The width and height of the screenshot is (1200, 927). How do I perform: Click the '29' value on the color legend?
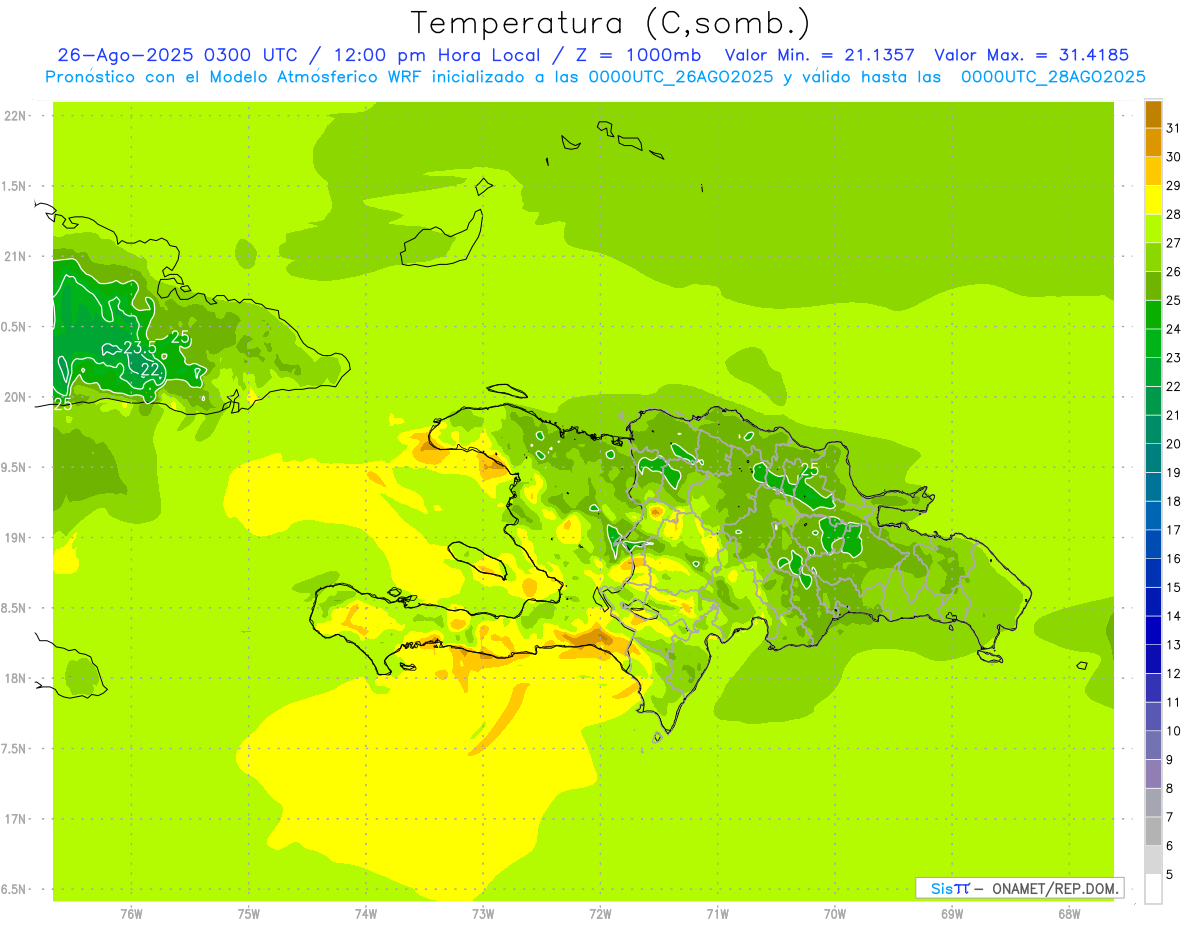pyautogui.click(x=1174, y=185)
